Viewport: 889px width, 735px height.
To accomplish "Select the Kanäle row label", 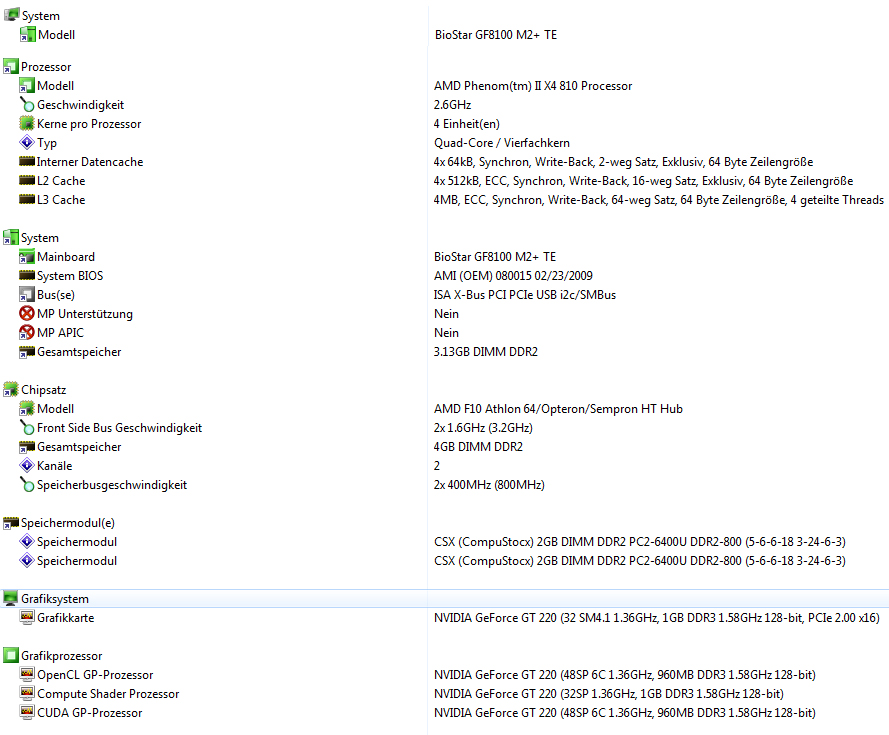I will [54, 466].
